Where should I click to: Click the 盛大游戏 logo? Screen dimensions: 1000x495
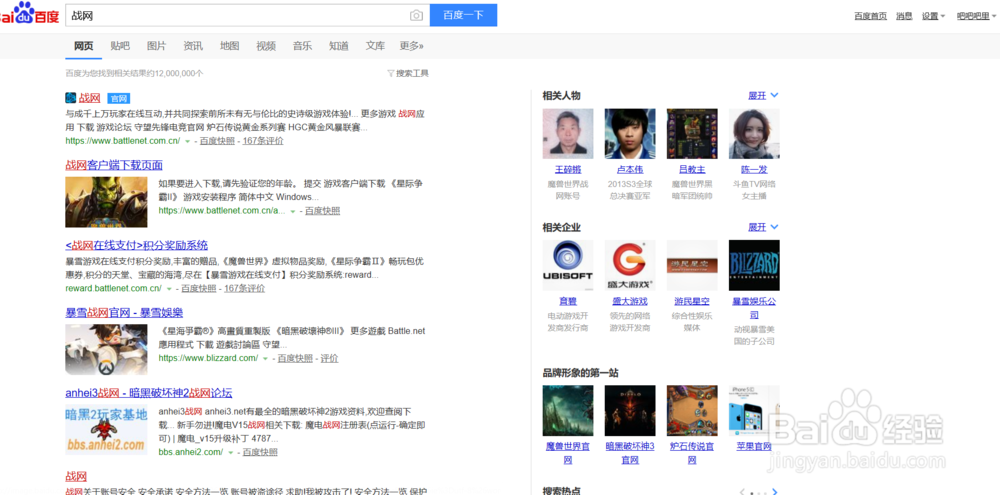tap(630, 265)
